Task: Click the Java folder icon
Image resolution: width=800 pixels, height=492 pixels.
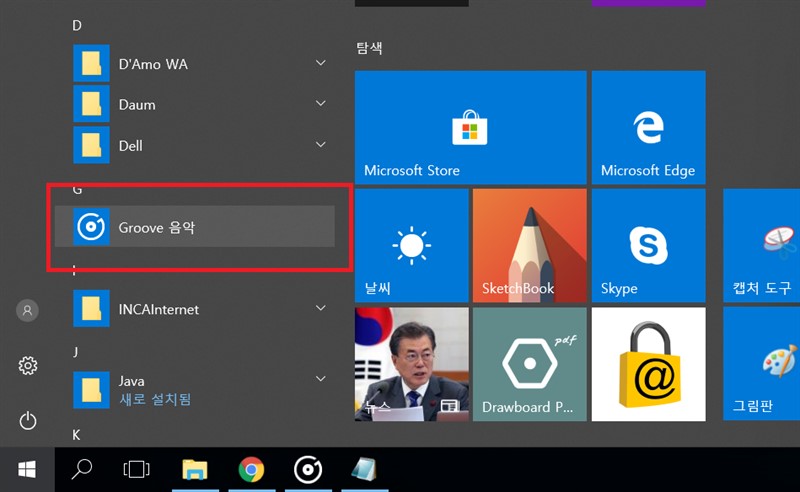Action: (91, 390)
